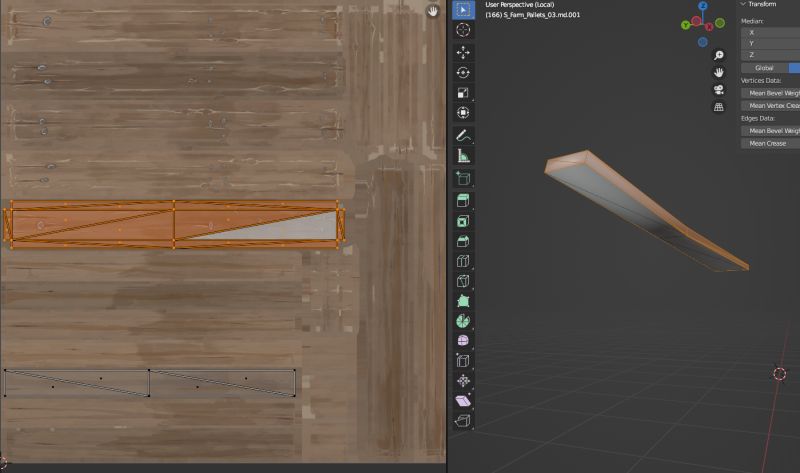Click the S_Farm_Pallets_03 object name text

(542, 15)
